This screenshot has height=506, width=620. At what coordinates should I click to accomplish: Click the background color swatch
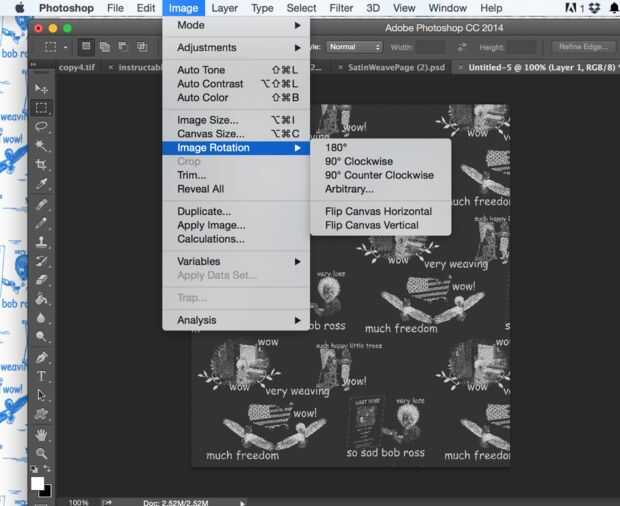point(47,493)
